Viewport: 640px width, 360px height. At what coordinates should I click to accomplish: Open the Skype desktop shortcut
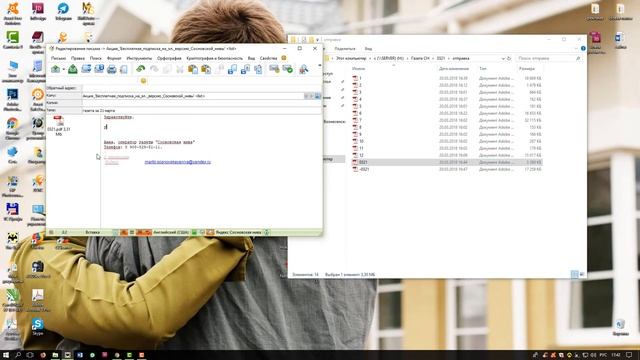(38, 327)
